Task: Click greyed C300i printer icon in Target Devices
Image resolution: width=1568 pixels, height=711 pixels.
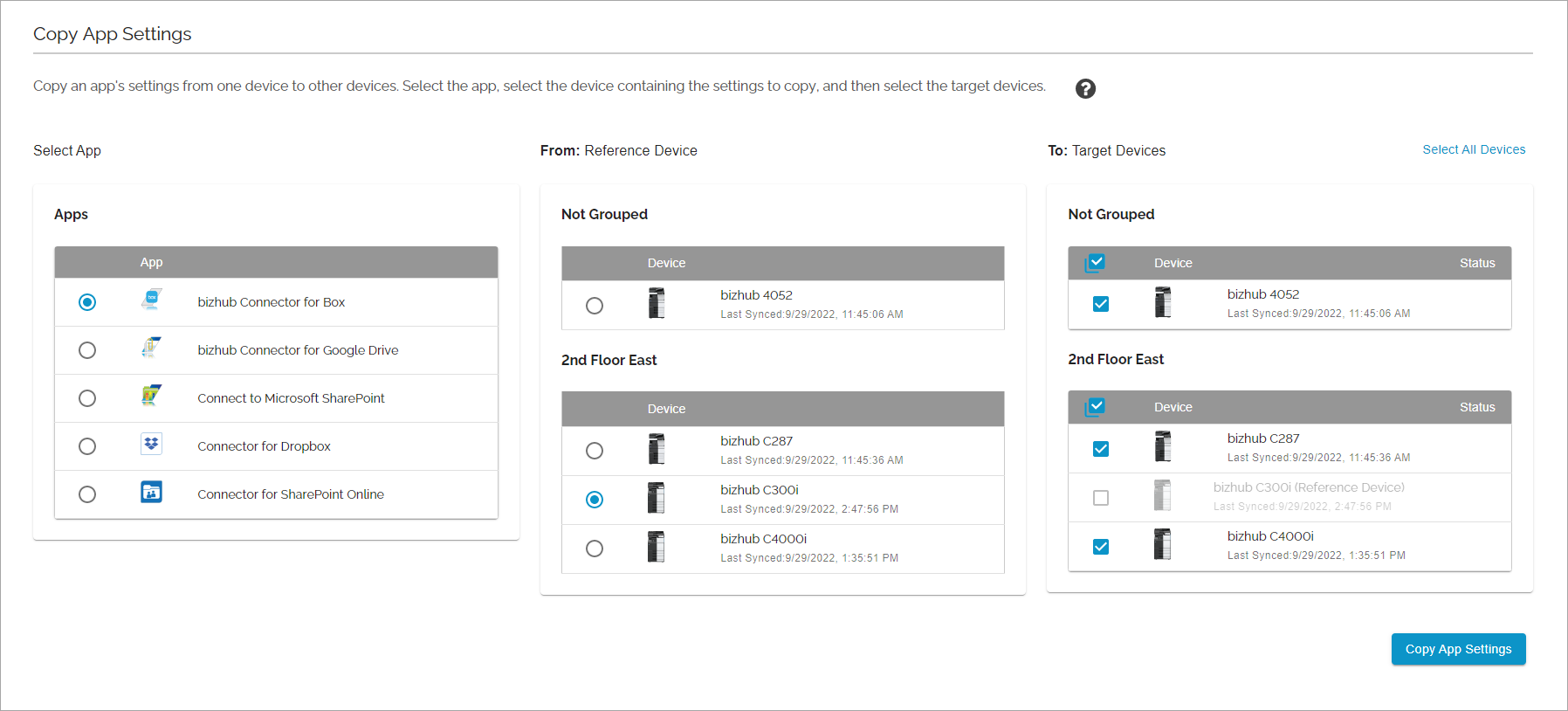Action: click(1163, 495)
